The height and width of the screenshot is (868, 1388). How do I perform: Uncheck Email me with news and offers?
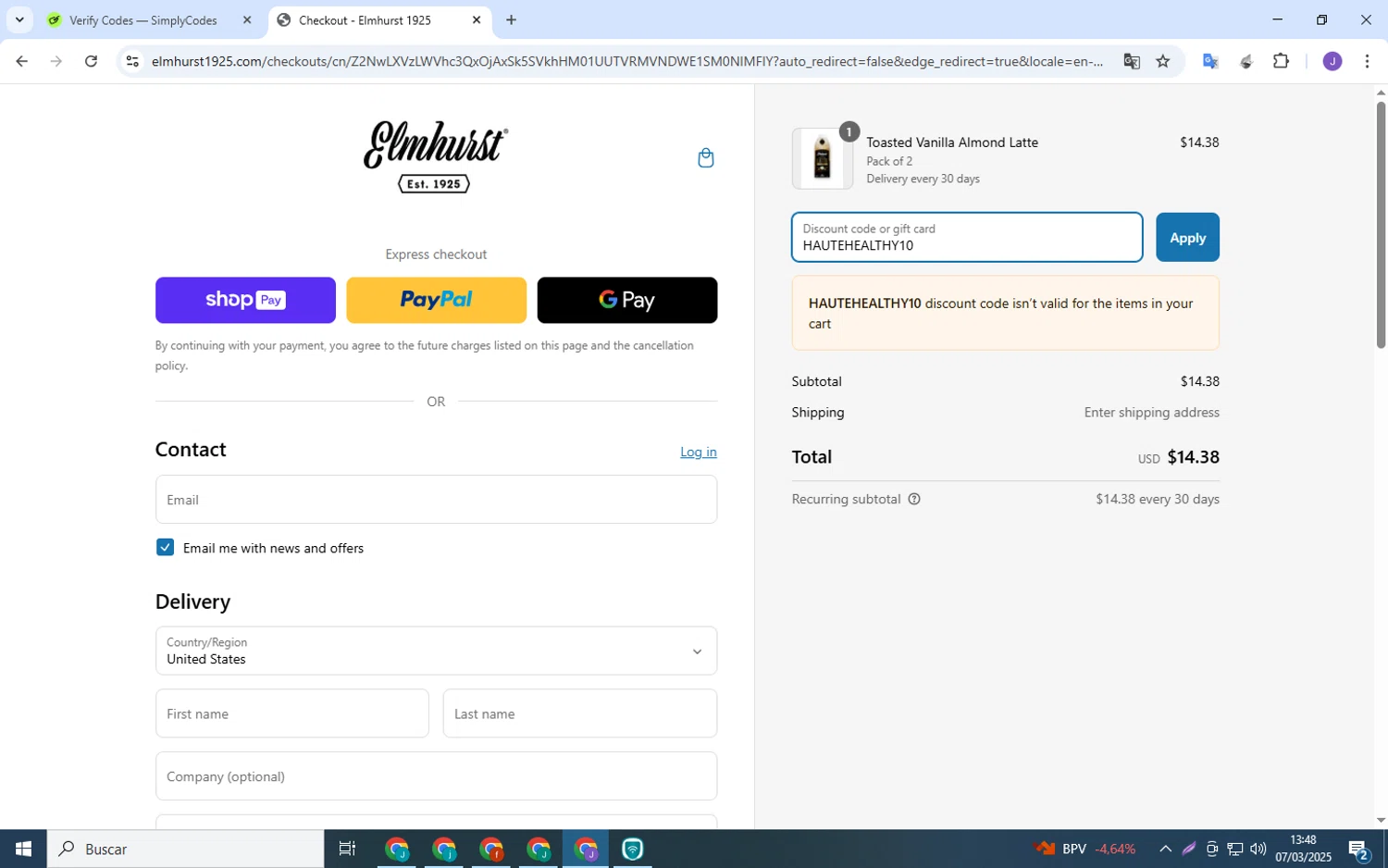pyautogui.click(x=165, y=548)
